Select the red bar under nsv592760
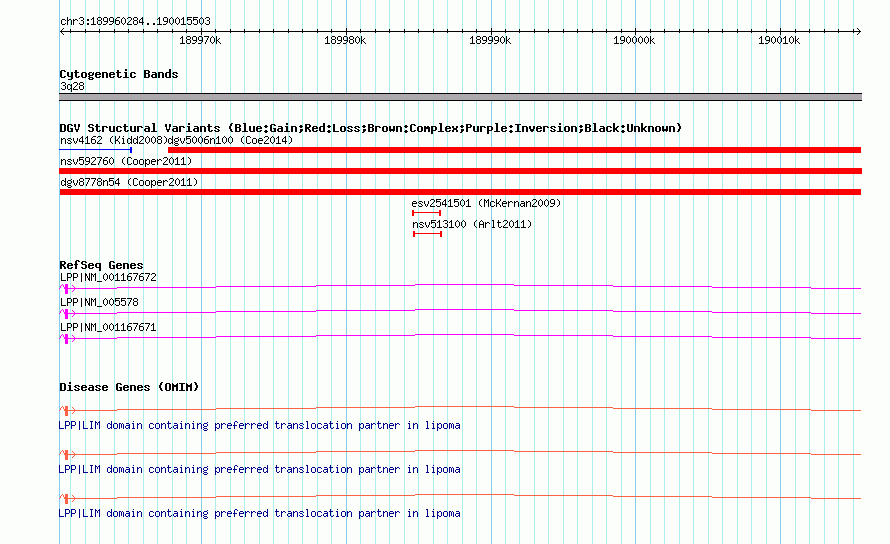Screen dimensions: 890x544 point(460,171)
